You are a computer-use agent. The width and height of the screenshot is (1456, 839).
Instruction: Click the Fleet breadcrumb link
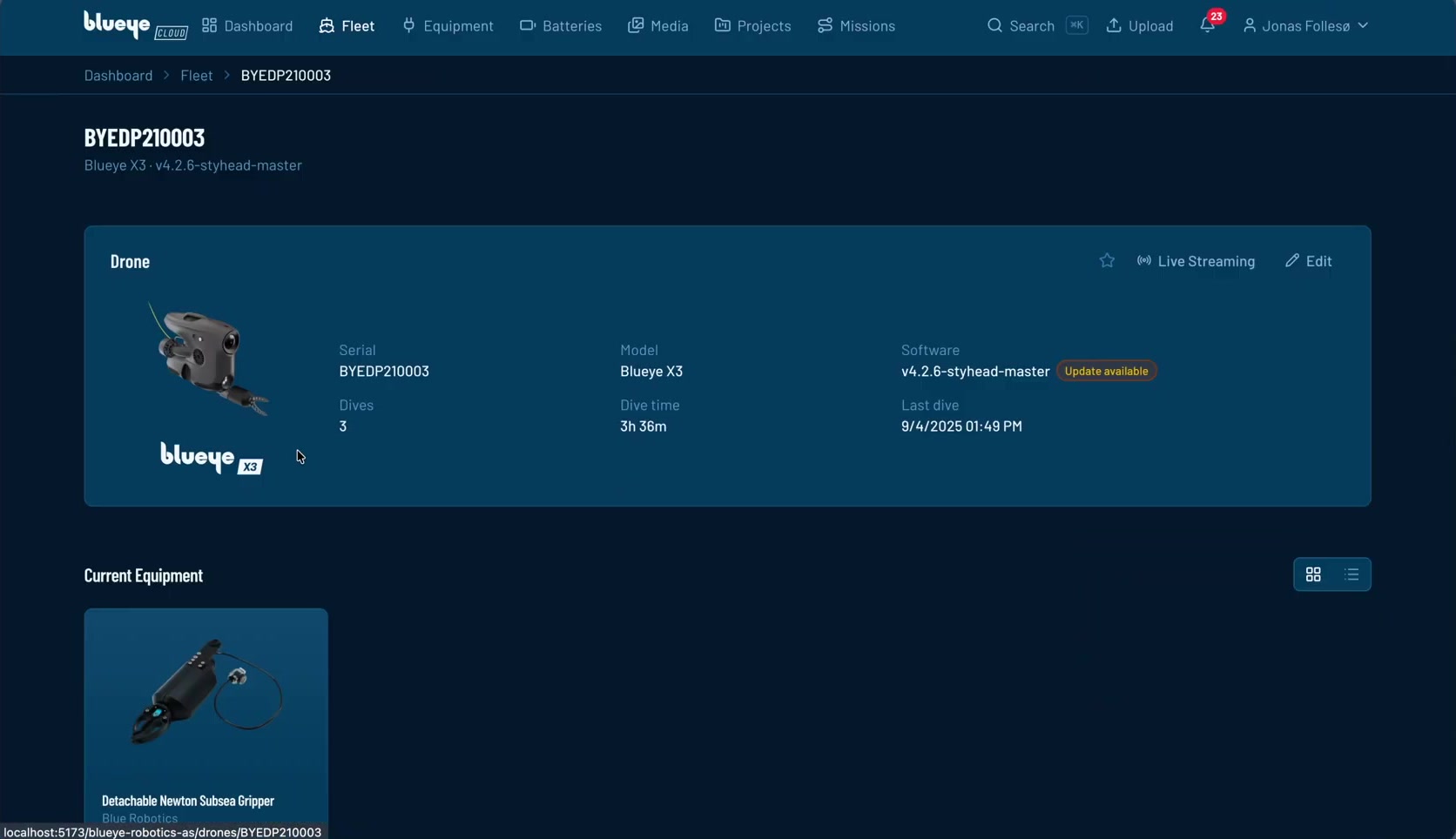tap(197, 75)
